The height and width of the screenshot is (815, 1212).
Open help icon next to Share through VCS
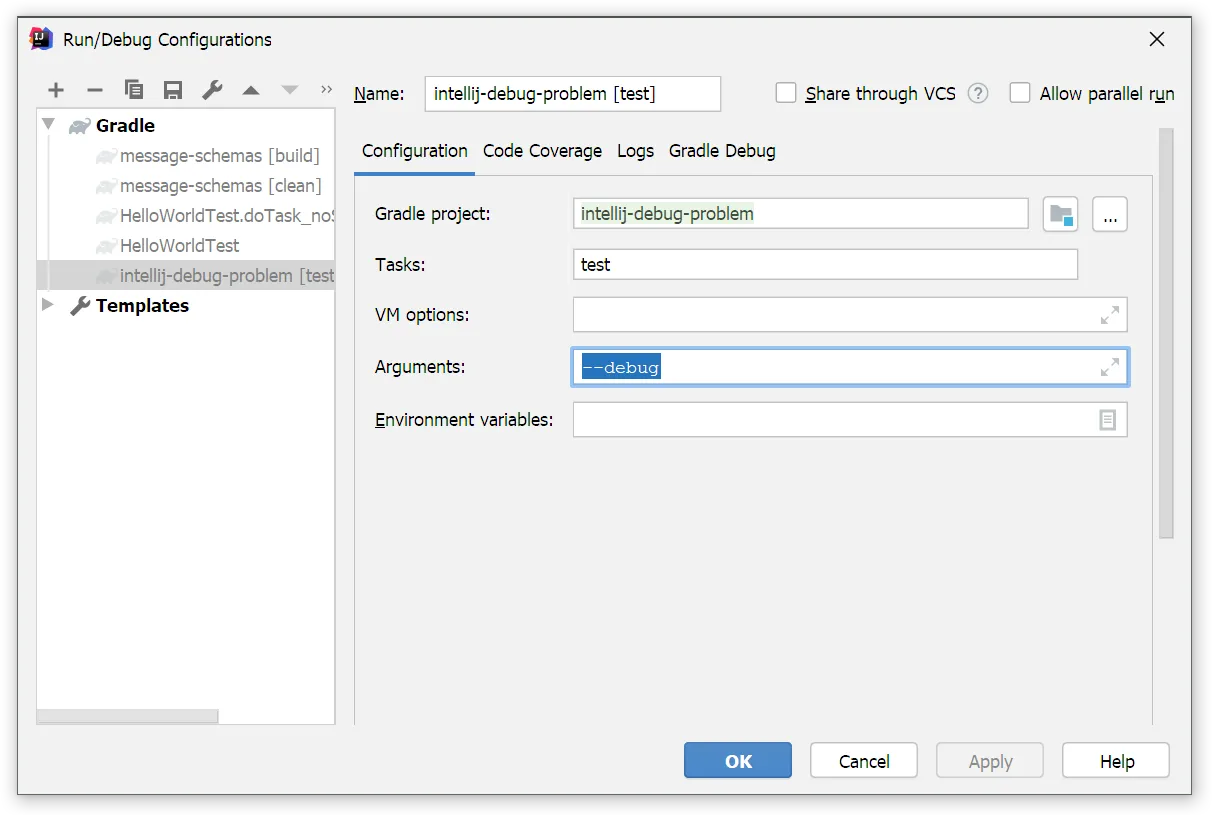[978, 93]
